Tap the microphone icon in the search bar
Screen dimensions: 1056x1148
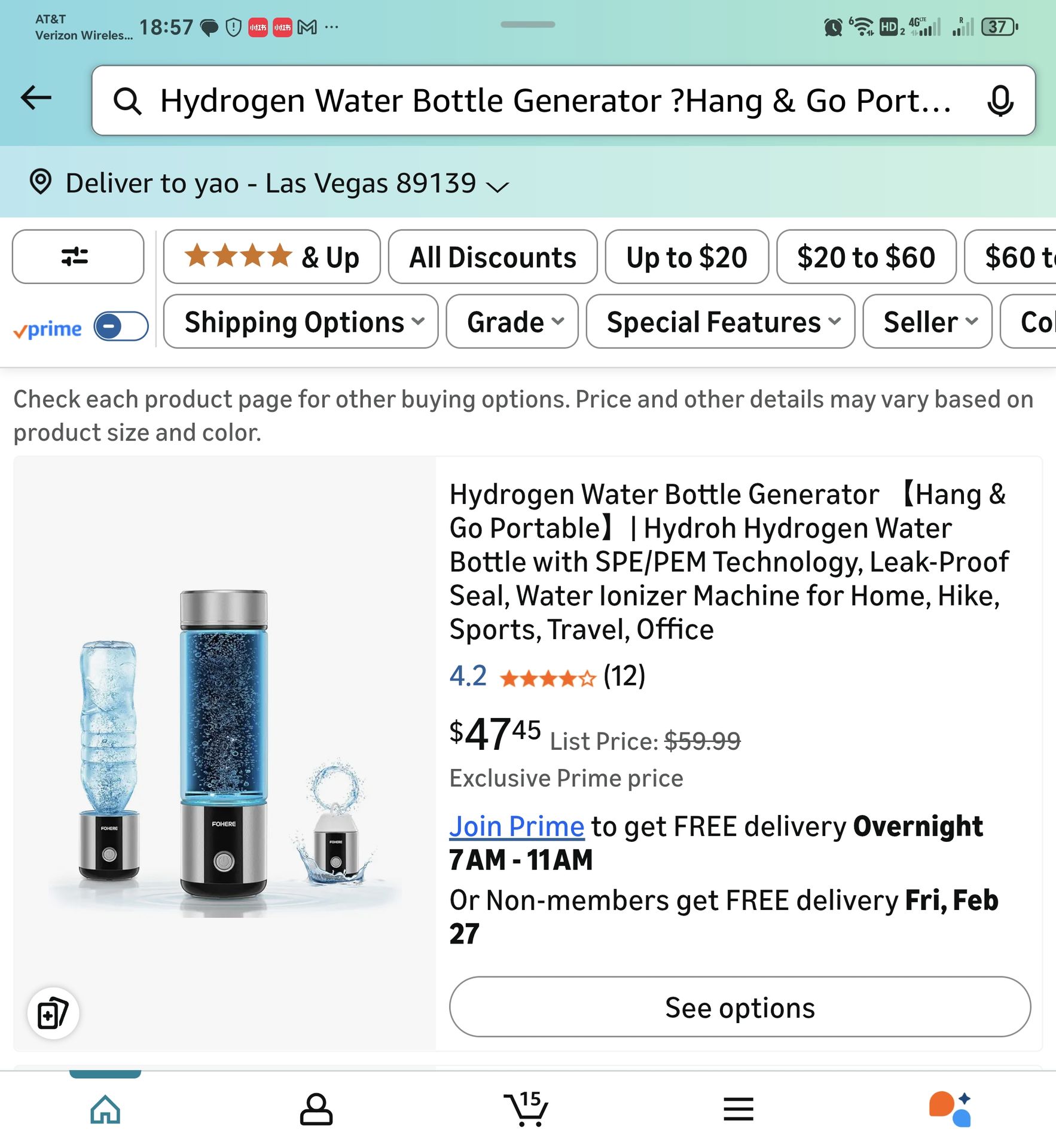[x=1001, y=100]
